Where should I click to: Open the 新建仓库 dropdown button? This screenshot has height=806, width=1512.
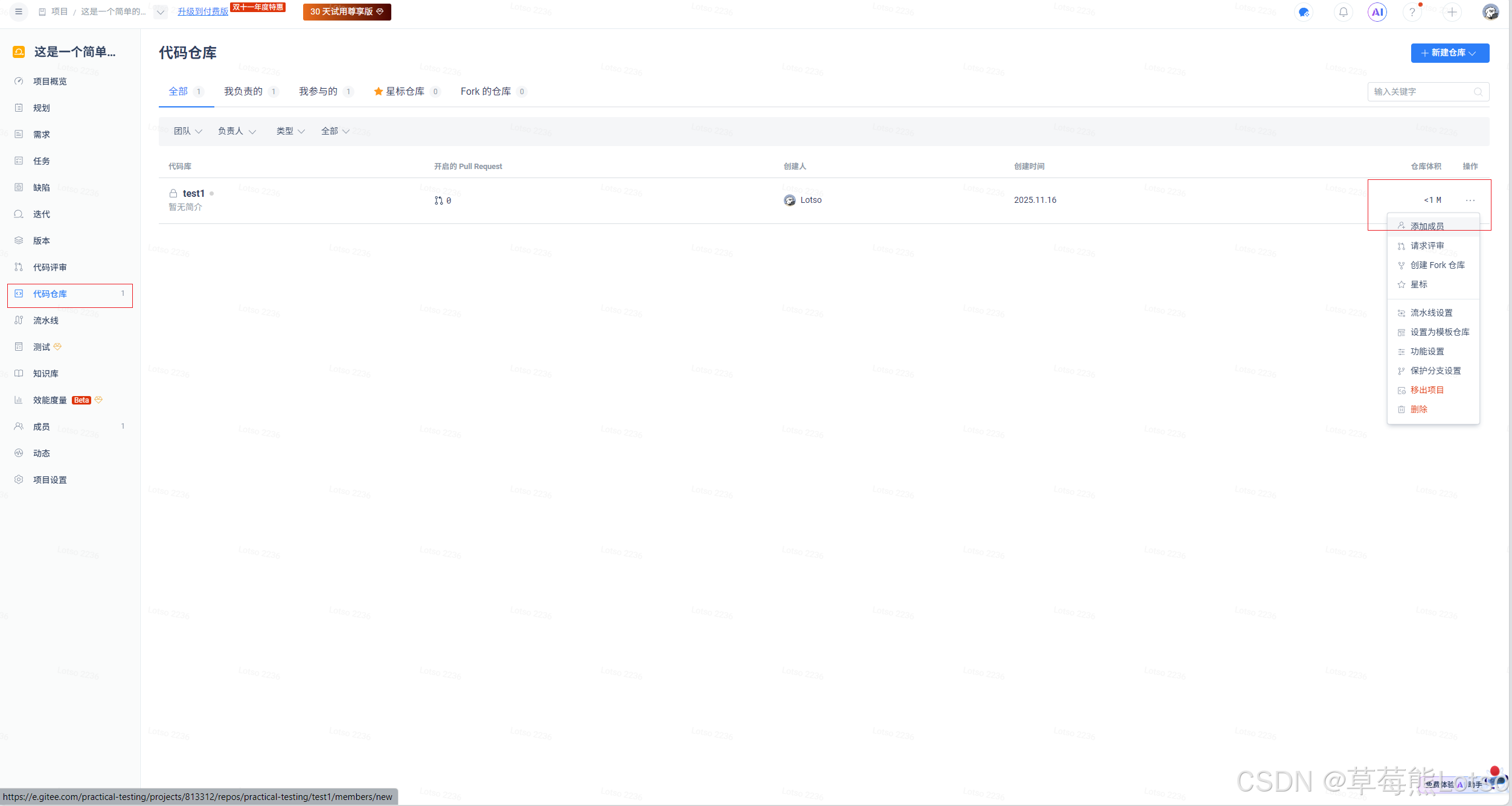[1449, 53]
